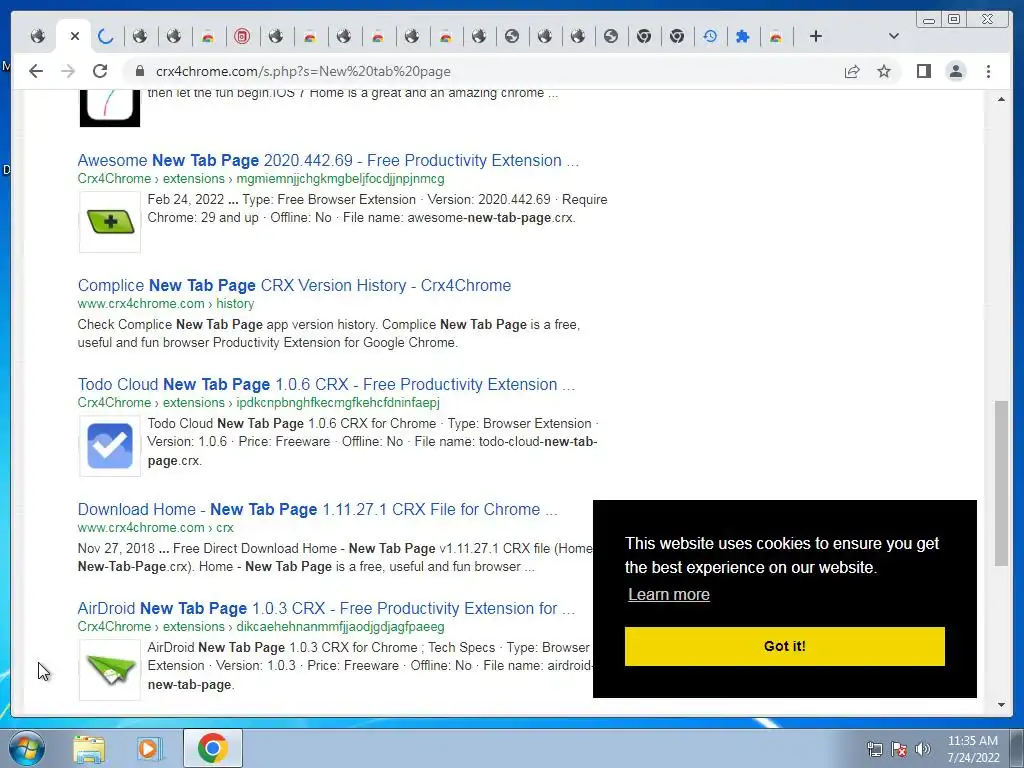Open Chrome three-dot menu
The width and height of the screenshot is (1024, 768).
(988, 71)
